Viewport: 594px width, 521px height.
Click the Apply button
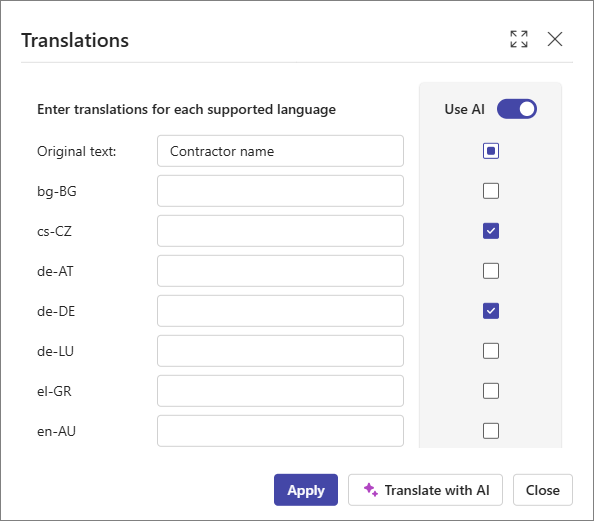(306, 490)
